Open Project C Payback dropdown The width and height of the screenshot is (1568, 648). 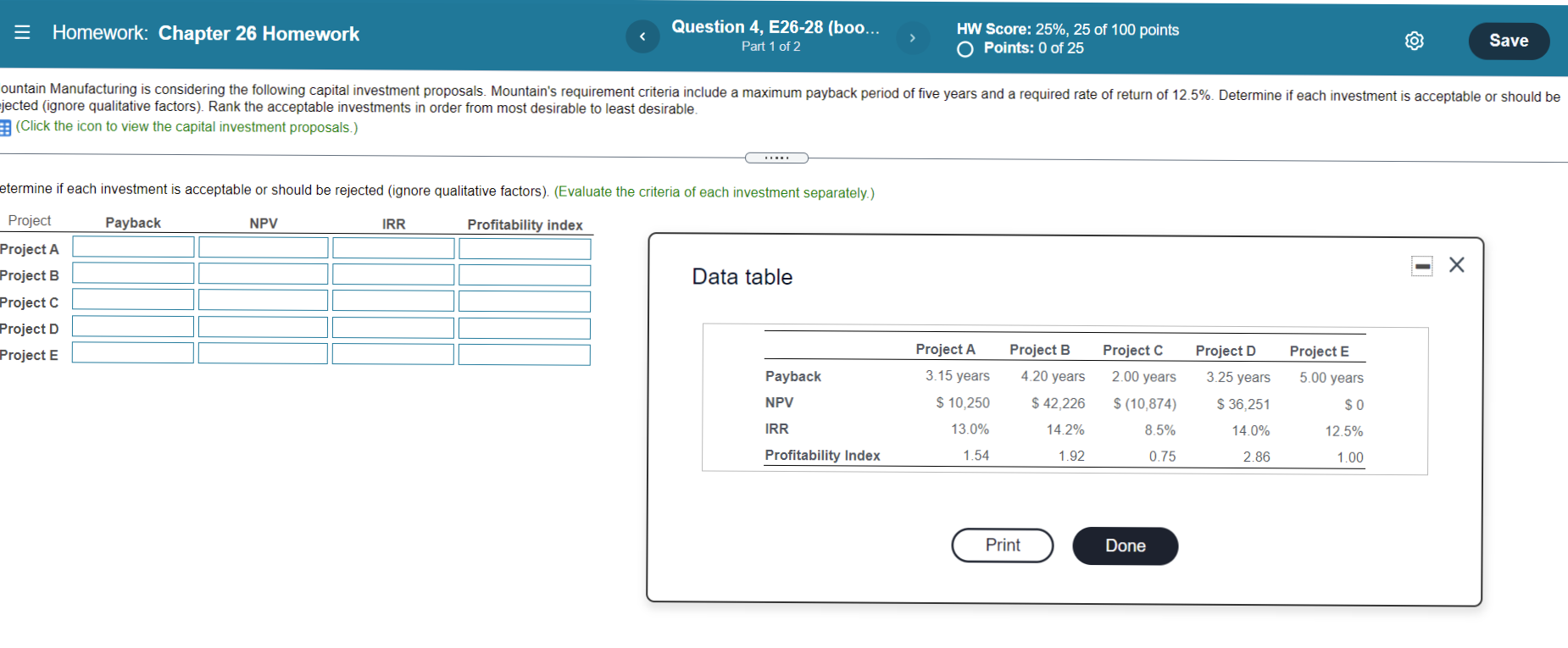click(133, 300)
